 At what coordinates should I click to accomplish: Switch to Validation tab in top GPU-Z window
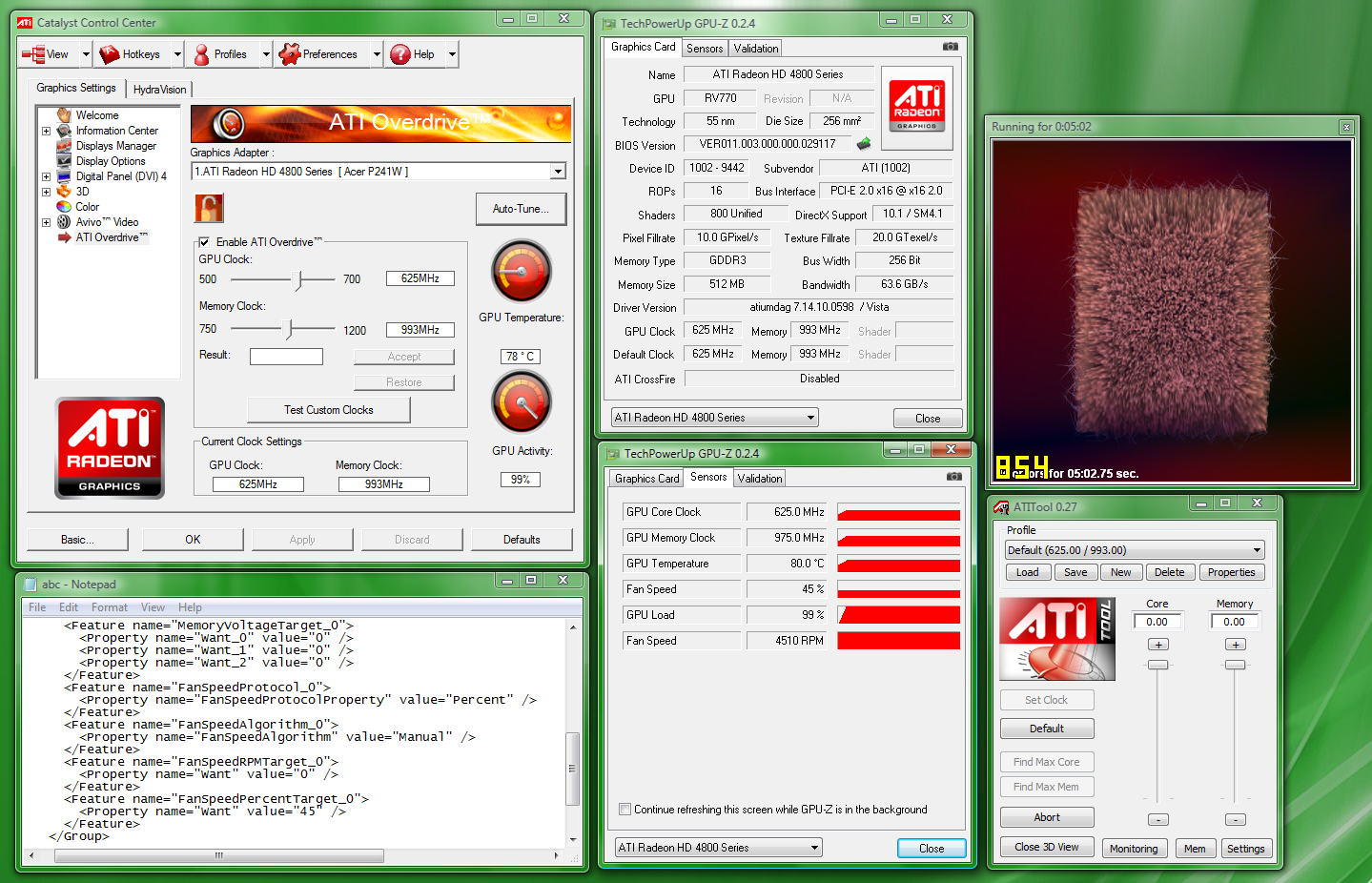pos(756,49)
